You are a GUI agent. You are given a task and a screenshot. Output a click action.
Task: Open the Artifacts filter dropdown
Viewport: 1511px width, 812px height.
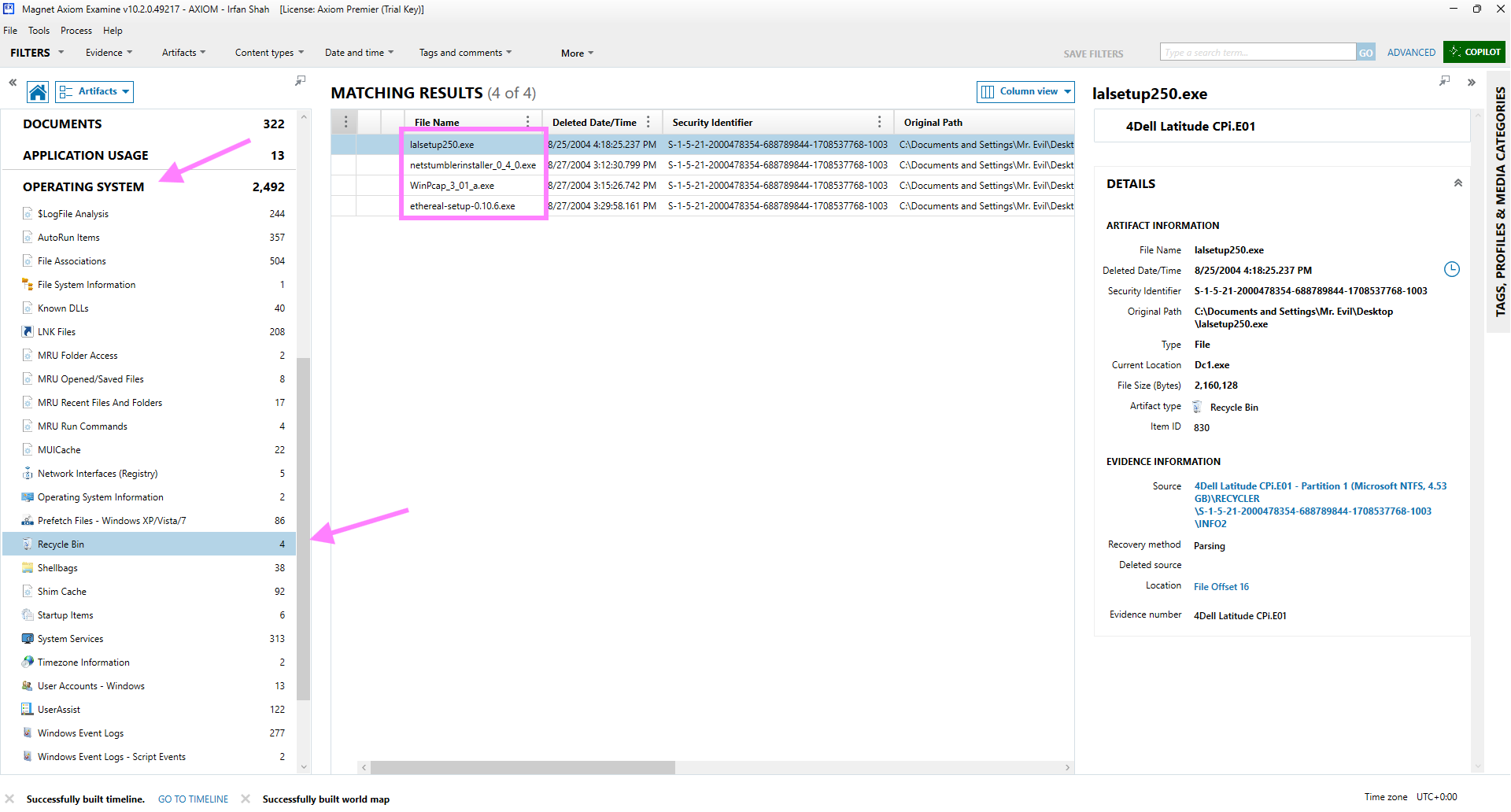(183, 53)
